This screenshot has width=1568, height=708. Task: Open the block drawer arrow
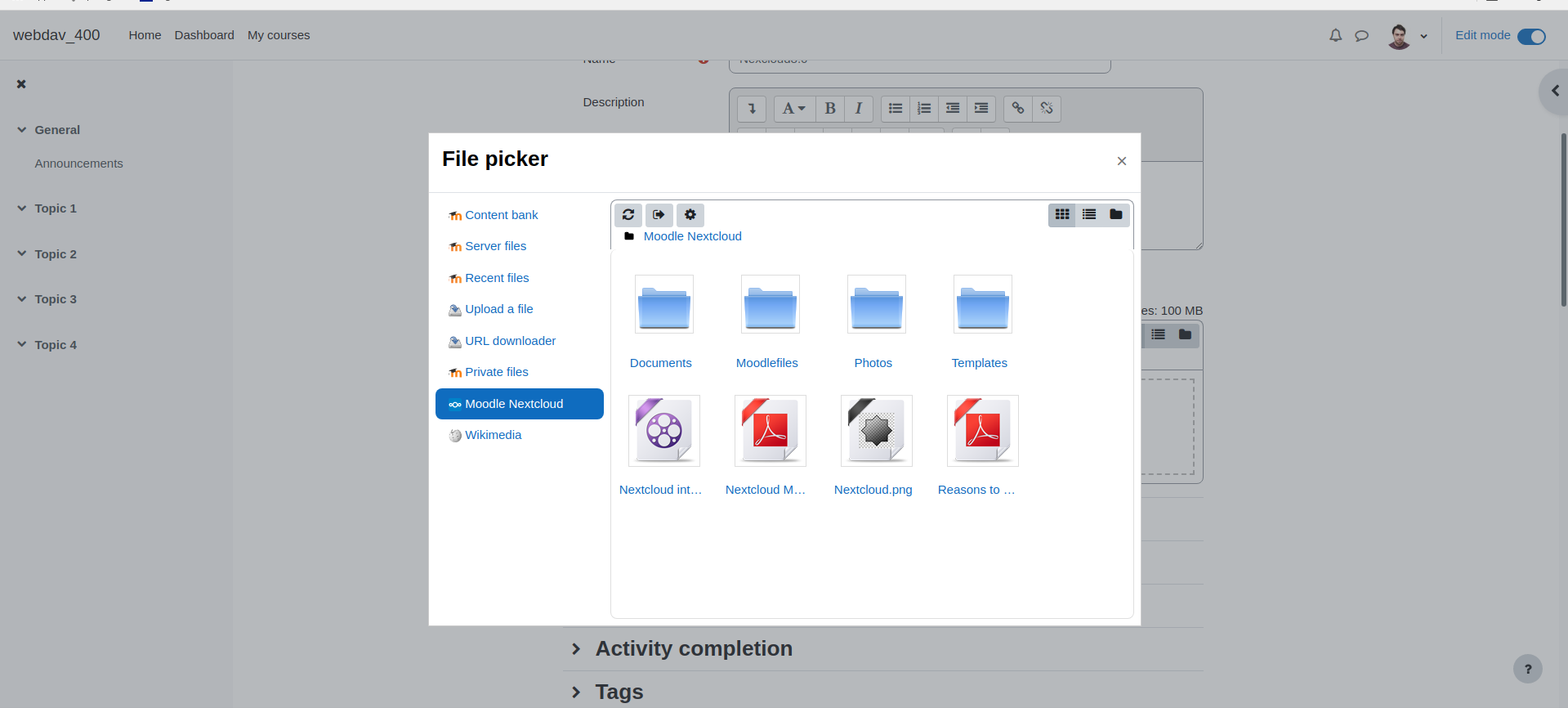point(1555,91)
